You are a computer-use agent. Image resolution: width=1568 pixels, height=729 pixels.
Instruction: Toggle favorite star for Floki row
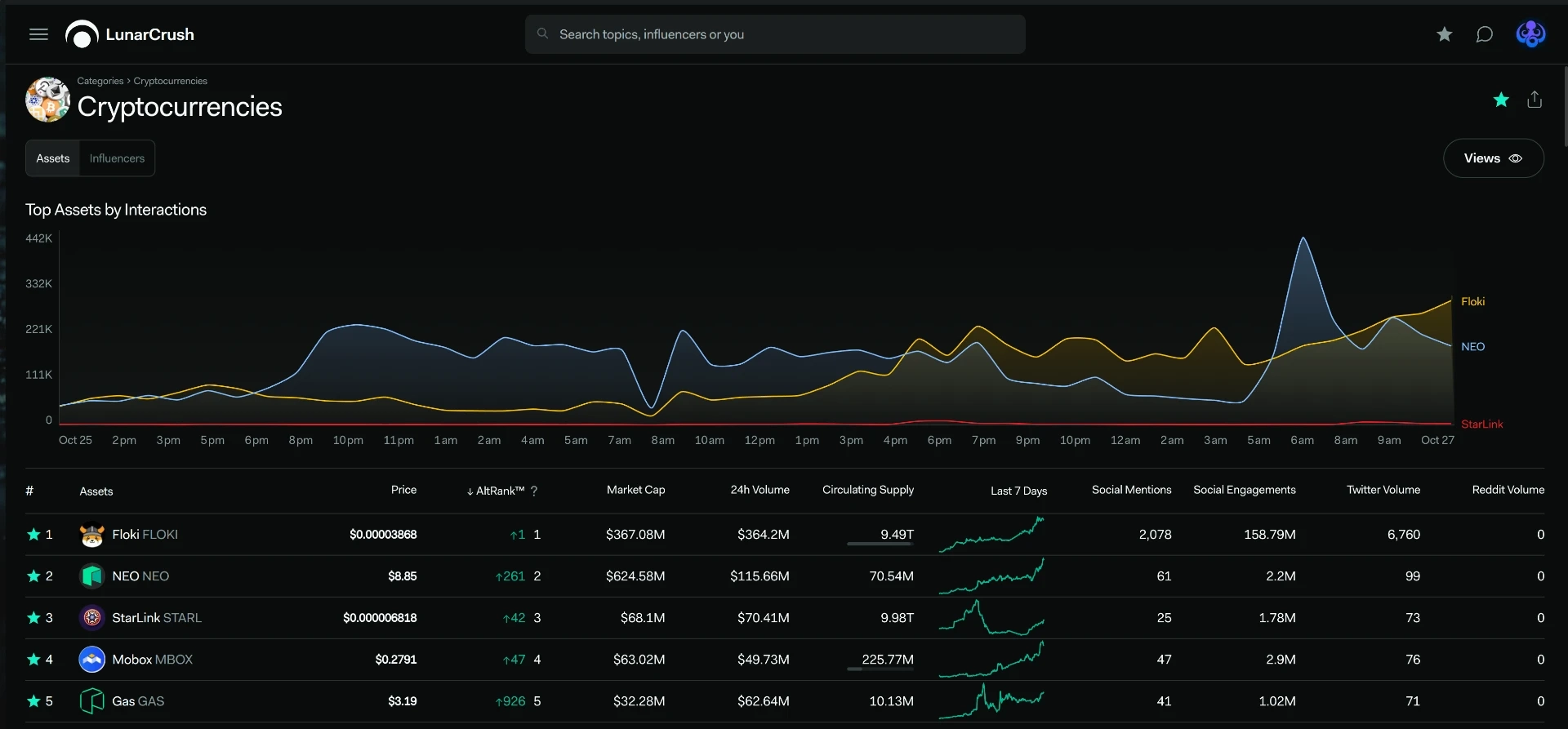pyautogui.click(x=33, y=534)
